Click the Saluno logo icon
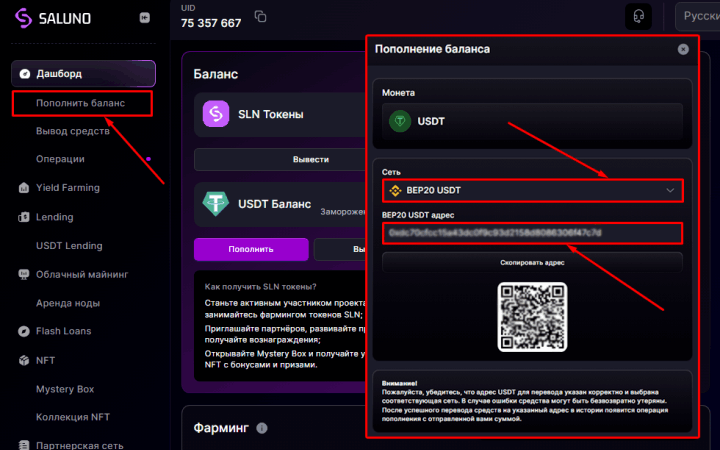This screenshot has width=720, height=450. [x=23, y=18]
